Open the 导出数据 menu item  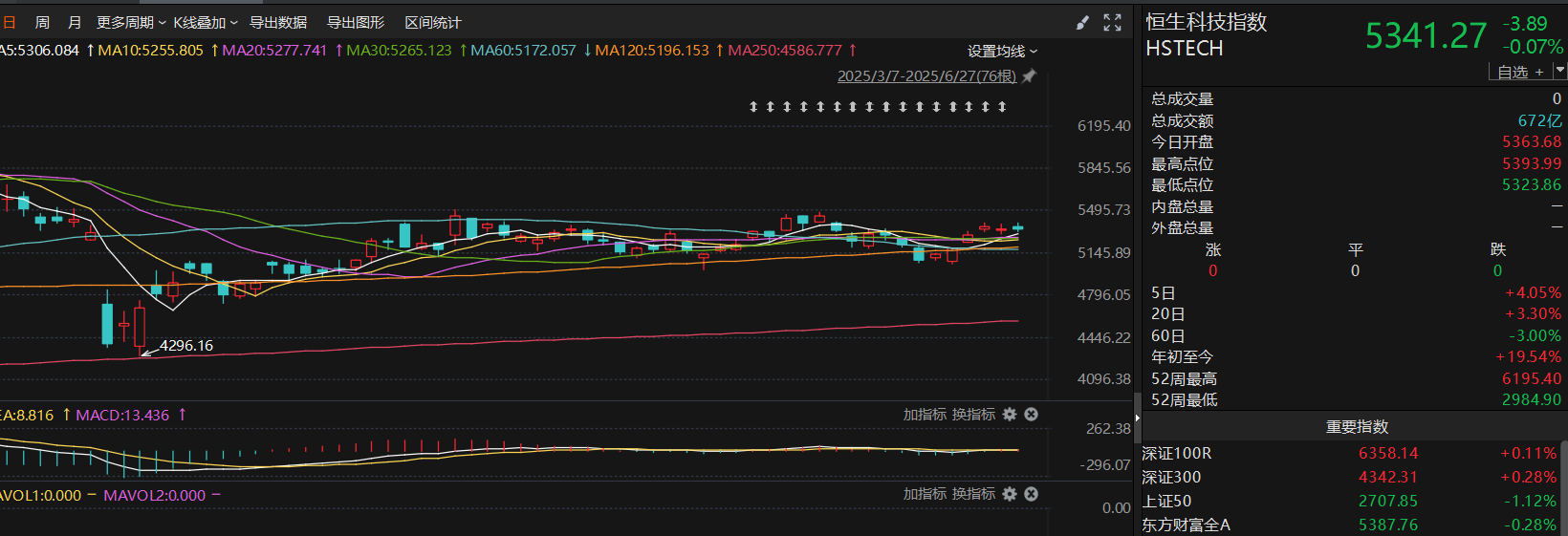pyautogui.click(x=278, y=23)
